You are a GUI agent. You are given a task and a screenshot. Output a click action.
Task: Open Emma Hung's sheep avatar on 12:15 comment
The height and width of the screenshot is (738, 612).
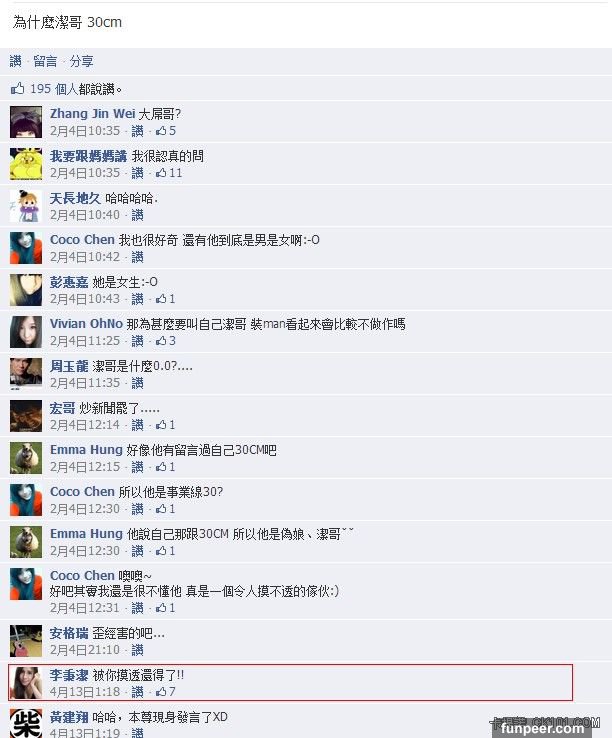(x=26, y=458)
